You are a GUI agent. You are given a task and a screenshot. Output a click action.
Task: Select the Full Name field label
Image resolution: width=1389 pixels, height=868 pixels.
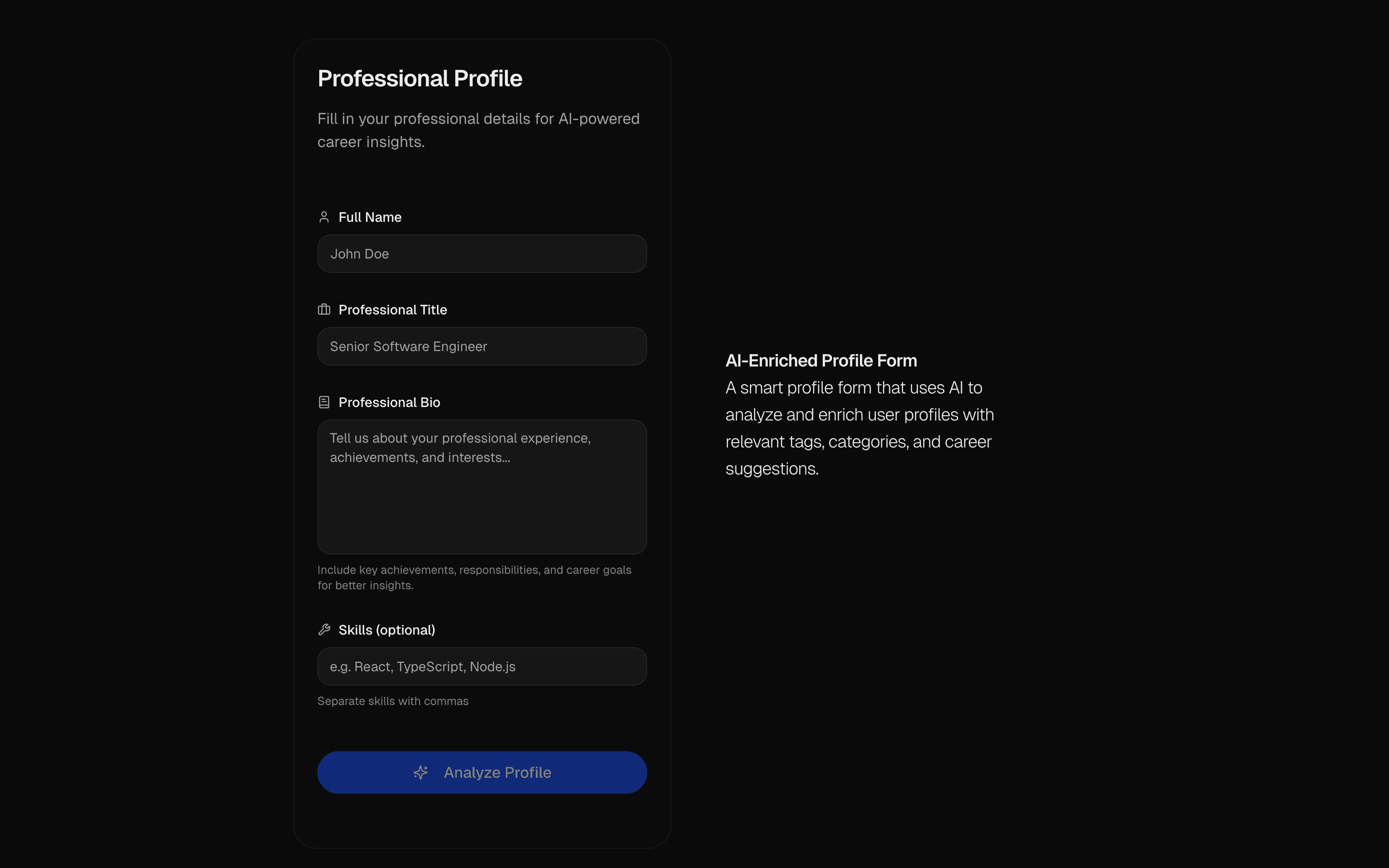tap(369, 217)
